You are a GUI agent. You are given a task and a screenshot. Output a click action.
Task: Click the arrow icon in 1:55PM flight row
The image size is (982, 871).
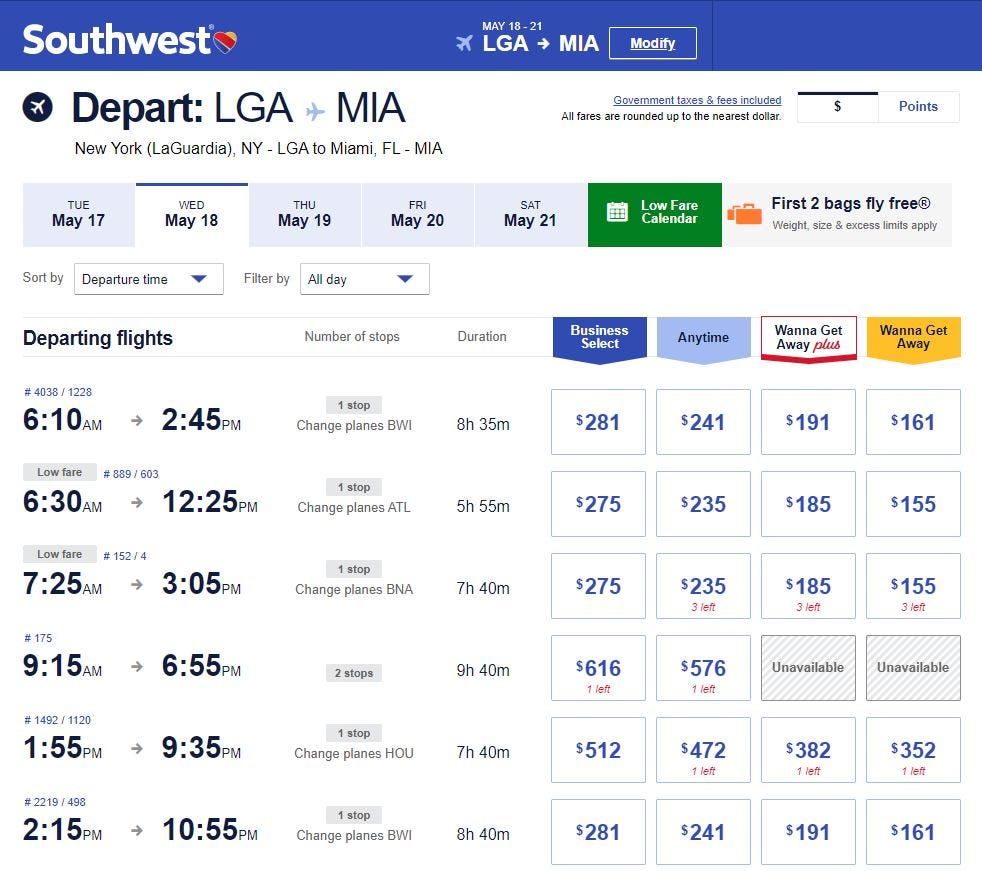137,749
